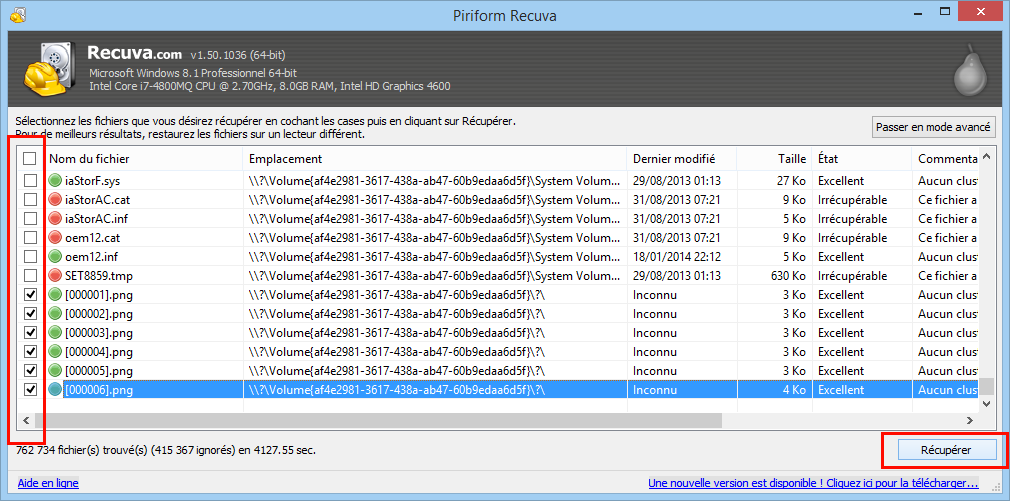
Task: Check the iaStorF.sys checkbox
Action: pyautogui.click(x=30, y=181)
